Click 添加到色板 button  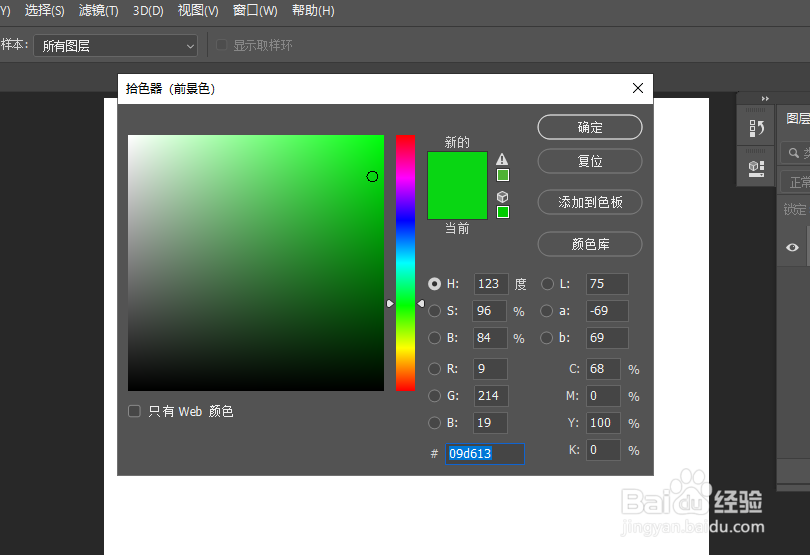point(590,202)
